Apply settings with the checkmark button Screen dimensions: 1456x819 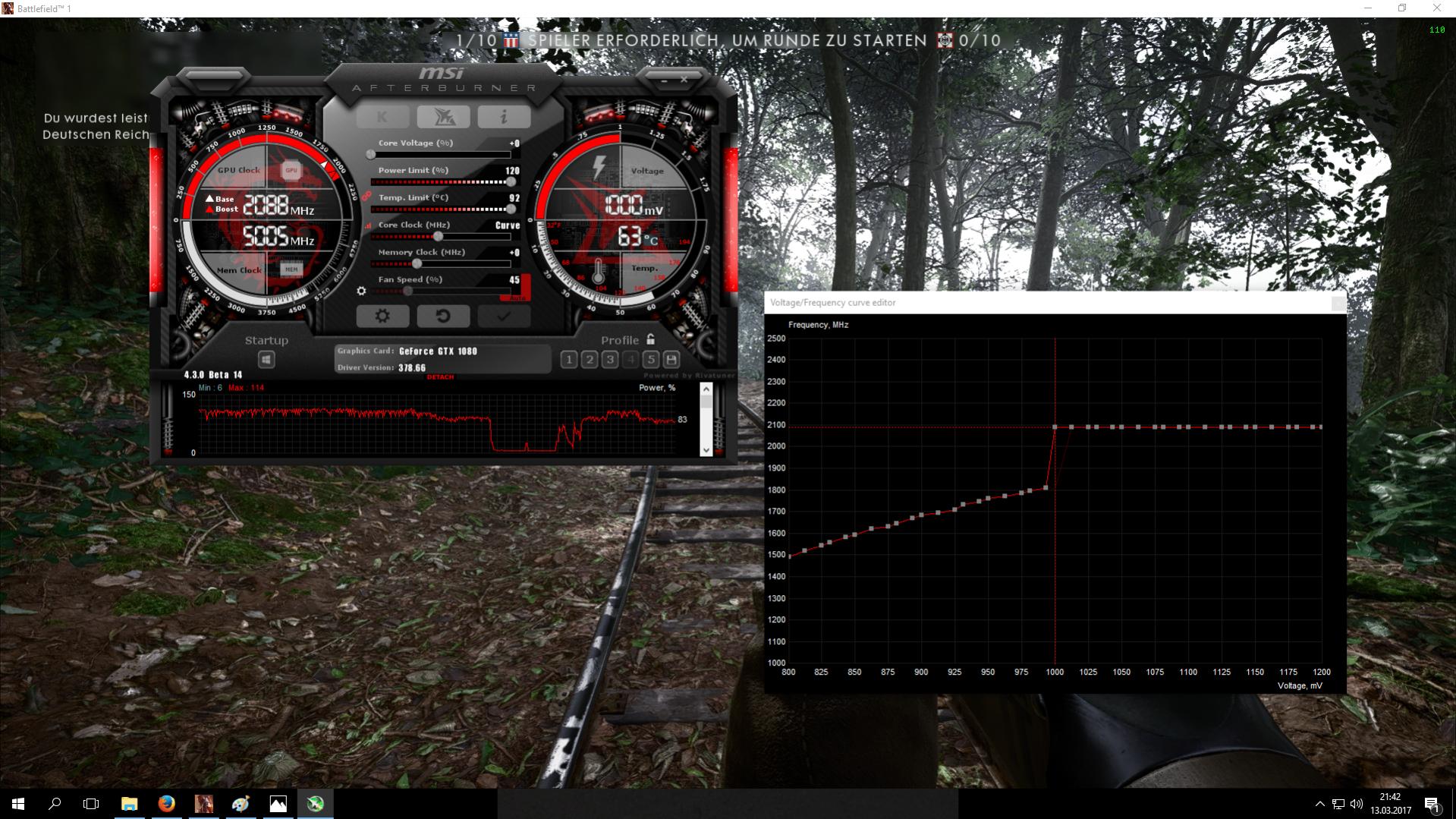pos(504,316)
